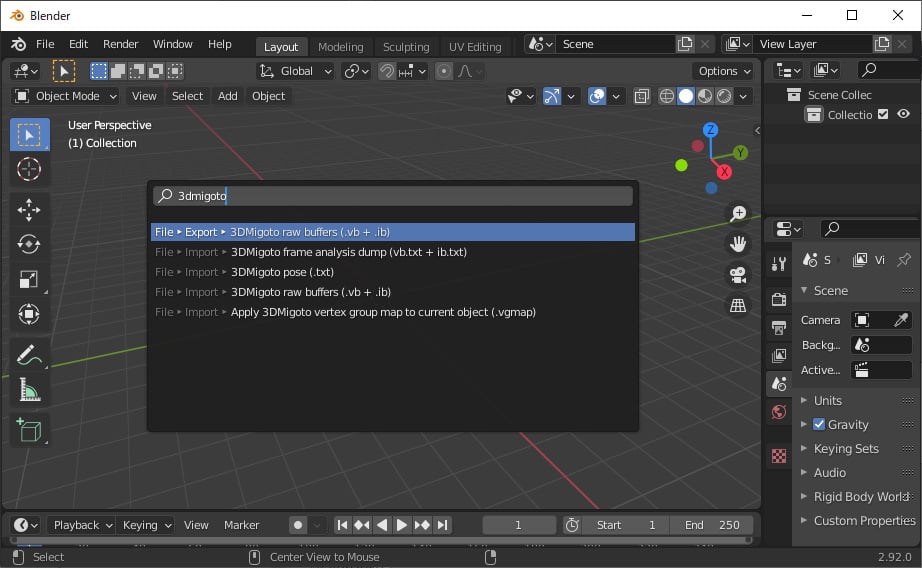Expand the Units panel

[x=827, y=400]
